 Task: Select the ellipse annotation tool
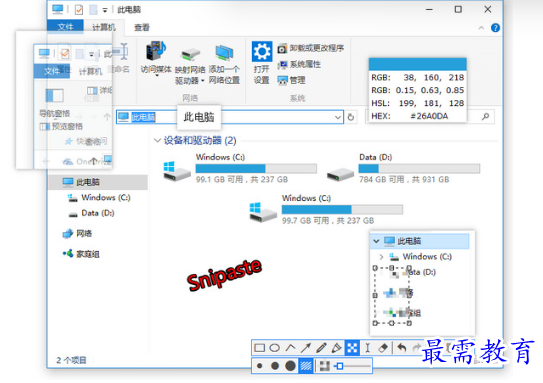coord(275,348)
